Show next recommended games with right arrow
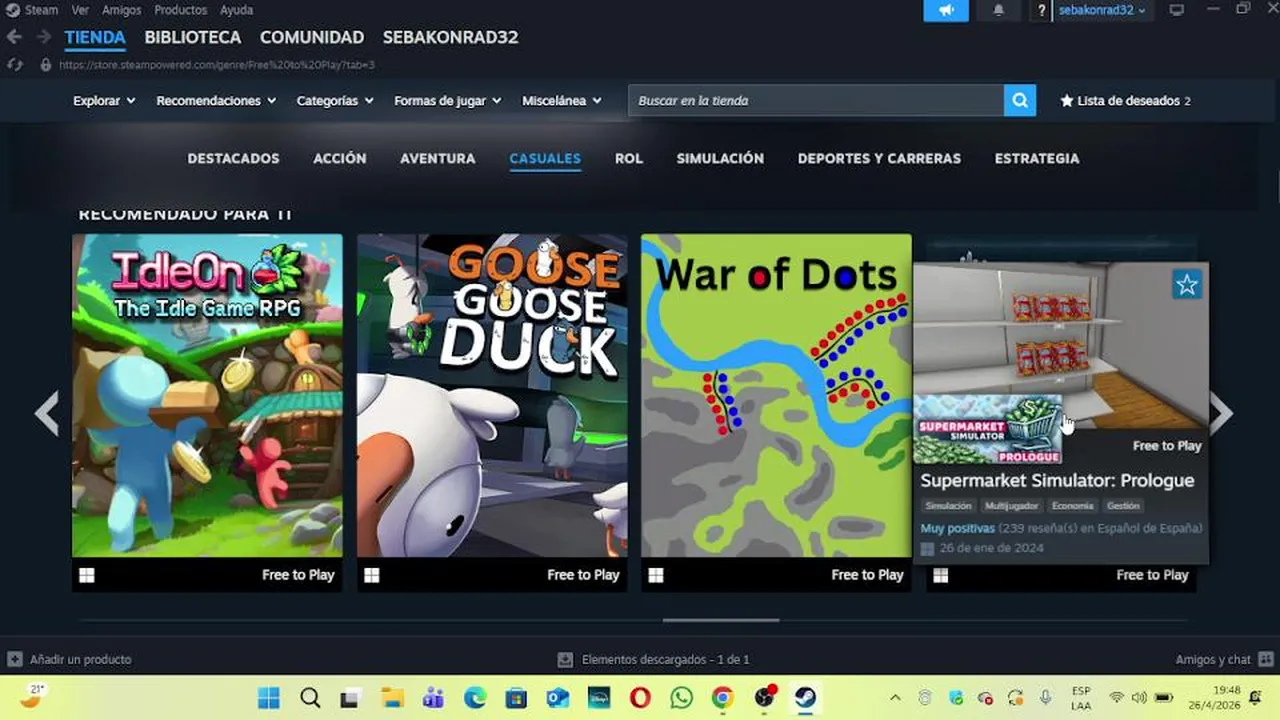Image resolution: width=1280 pixels, height=720 pixels. pos(1221,413)
